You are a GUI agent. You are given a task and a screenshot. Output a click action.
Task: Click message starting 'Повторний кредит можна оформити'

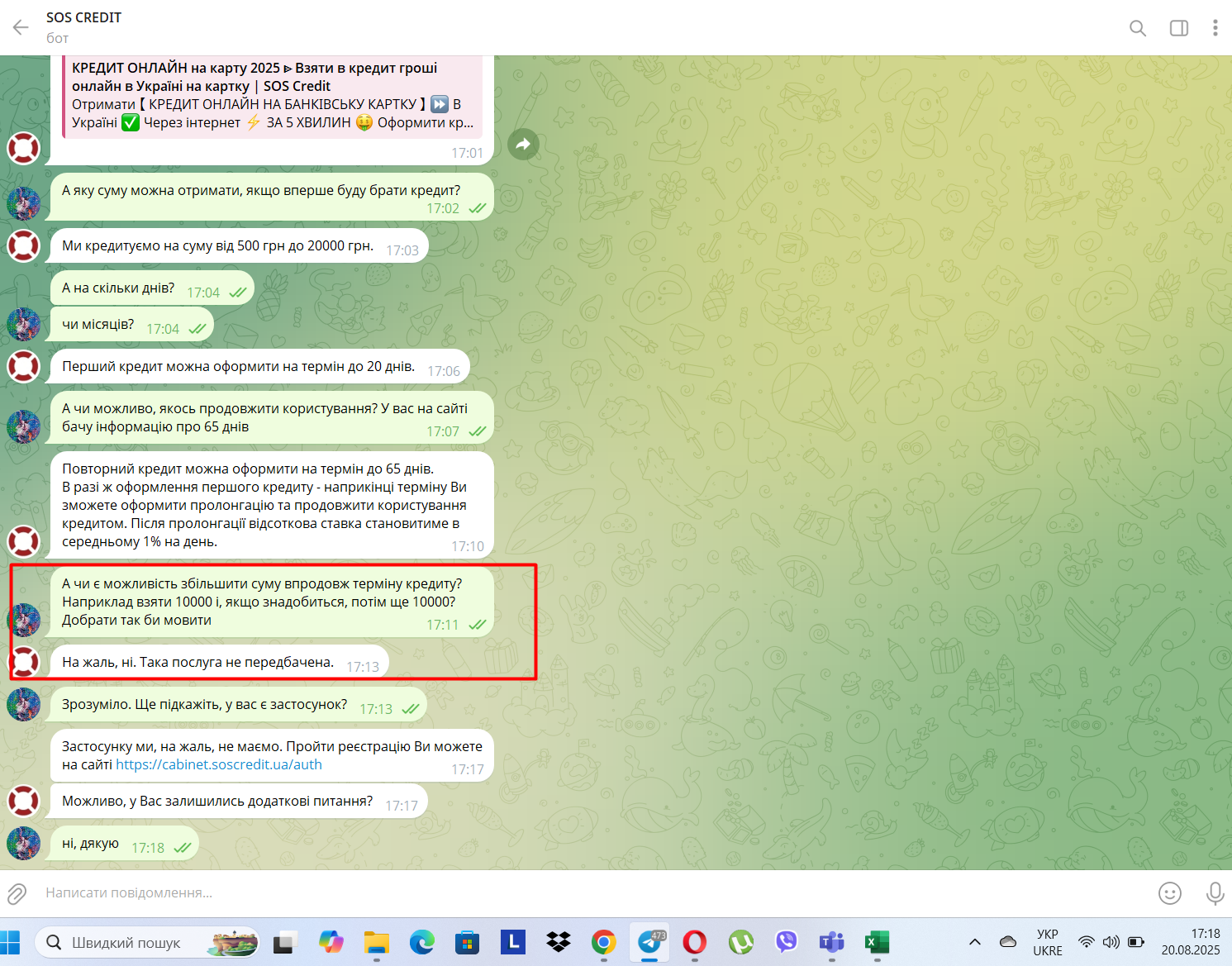[x=272, y=505]
